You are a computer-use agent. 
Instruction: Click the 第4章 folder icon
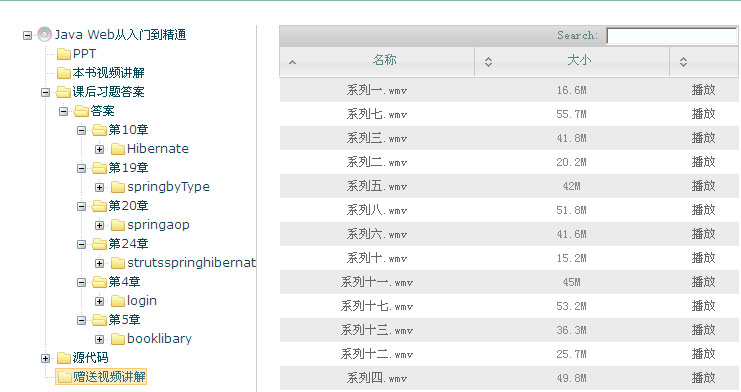[99, 282]
